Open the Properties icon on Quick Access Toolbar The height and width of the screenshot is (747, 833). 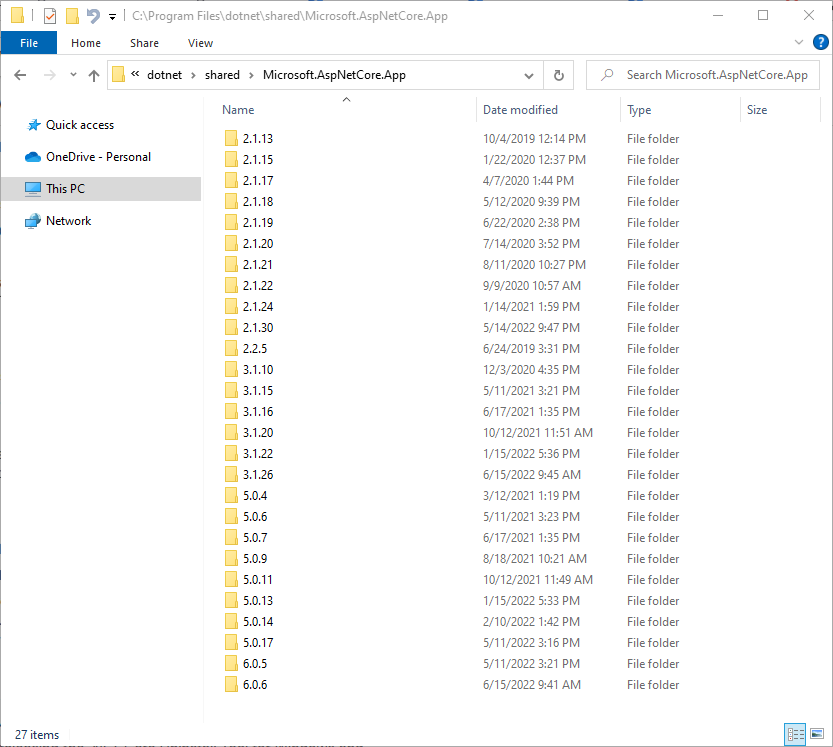tap(49, 15)
